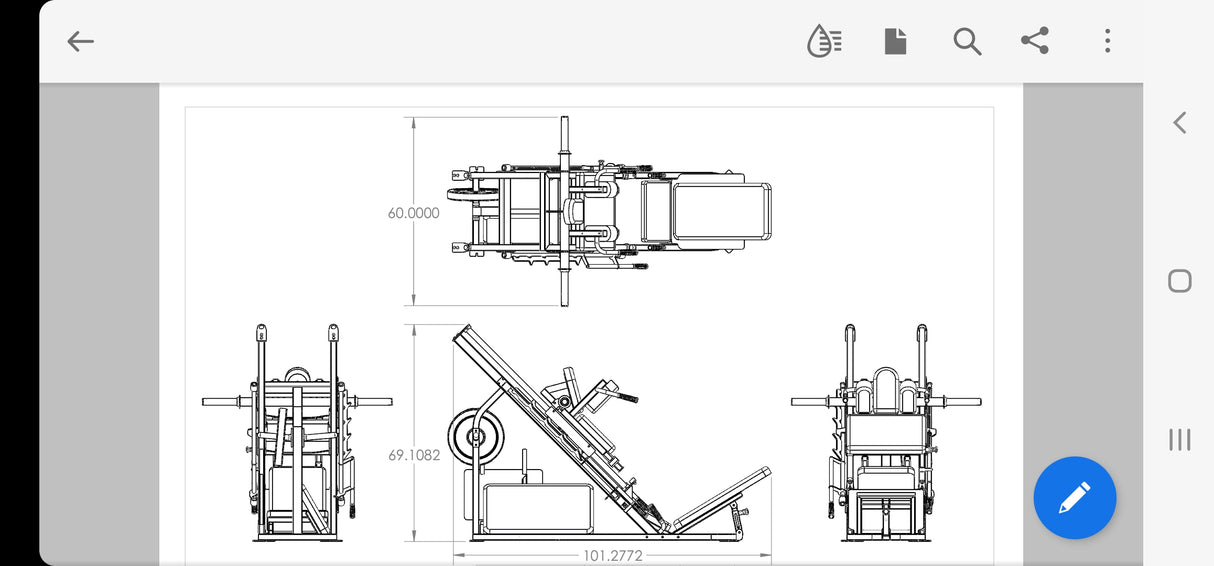
Task: Open Android recent apps button
Action: [x=1180, y=439]
